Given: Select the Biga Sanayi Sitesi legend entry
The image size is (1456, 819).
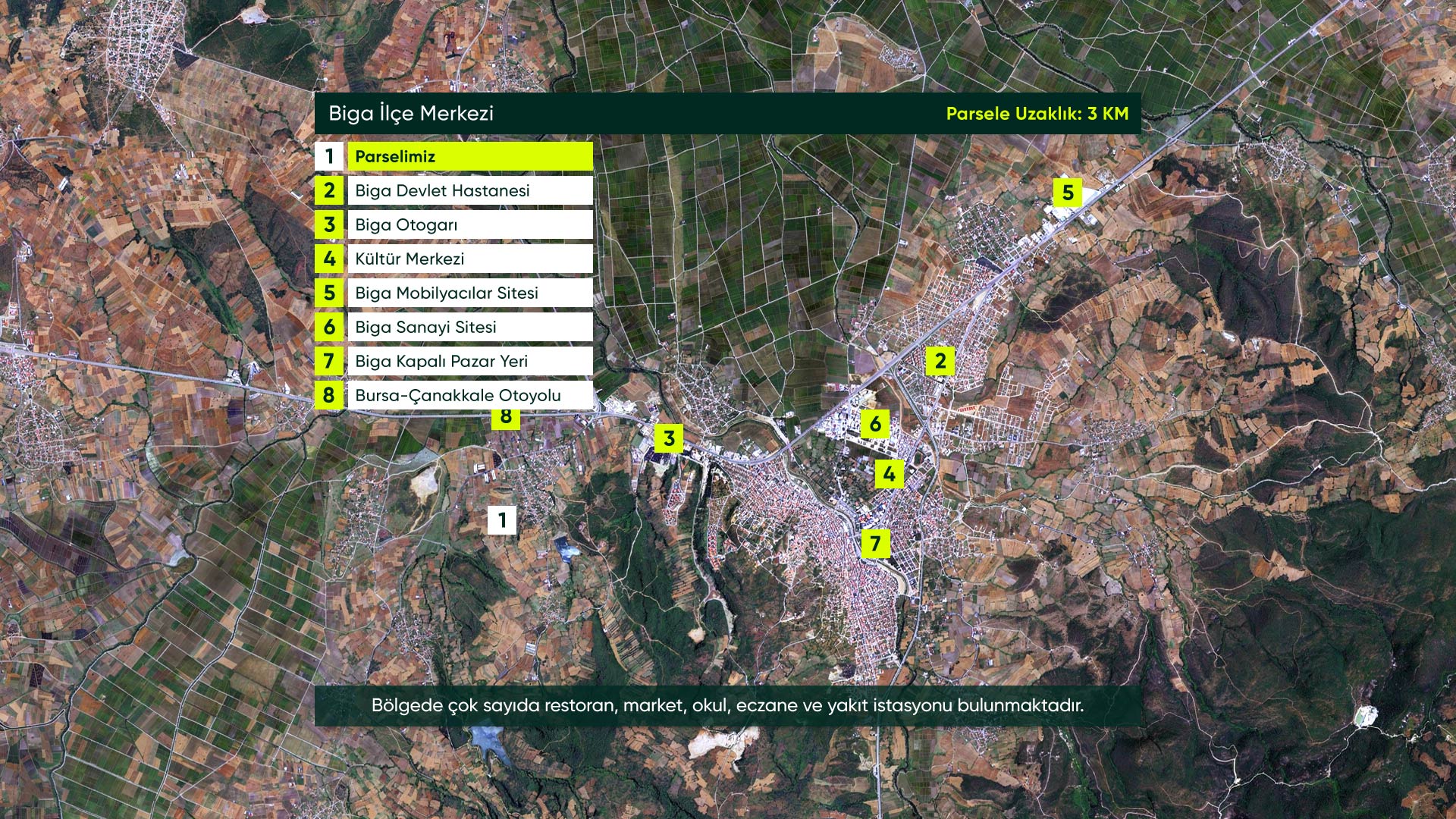Looking at the screenshot, I should click(469, 328).
